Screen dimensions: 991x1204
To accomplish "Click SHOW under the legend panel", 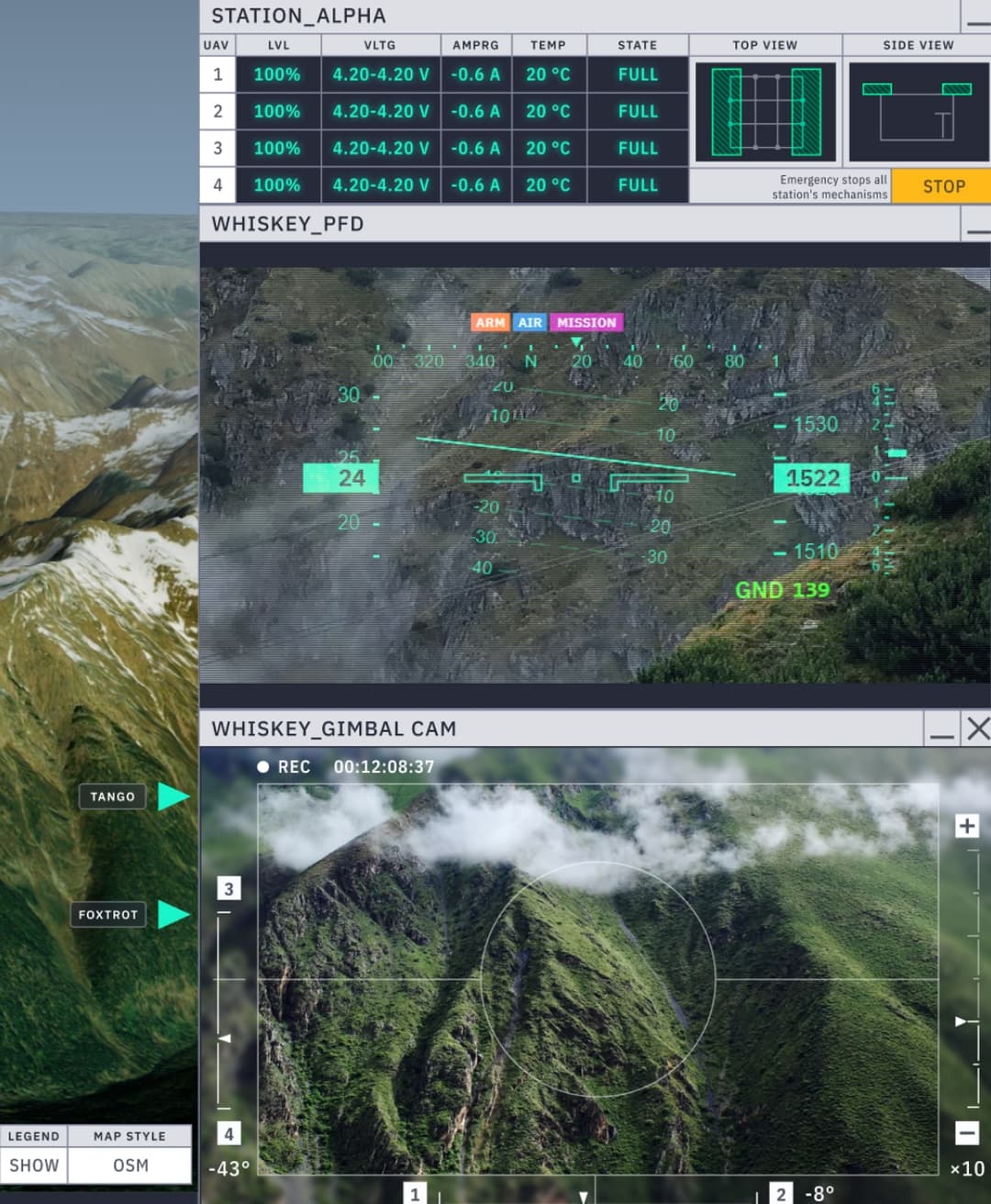I will [33, 1165].
